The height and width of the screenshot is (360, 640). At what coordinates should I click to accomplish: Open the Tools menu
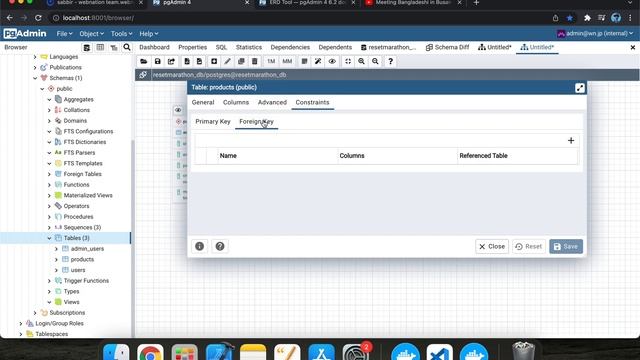pos(121,34)
